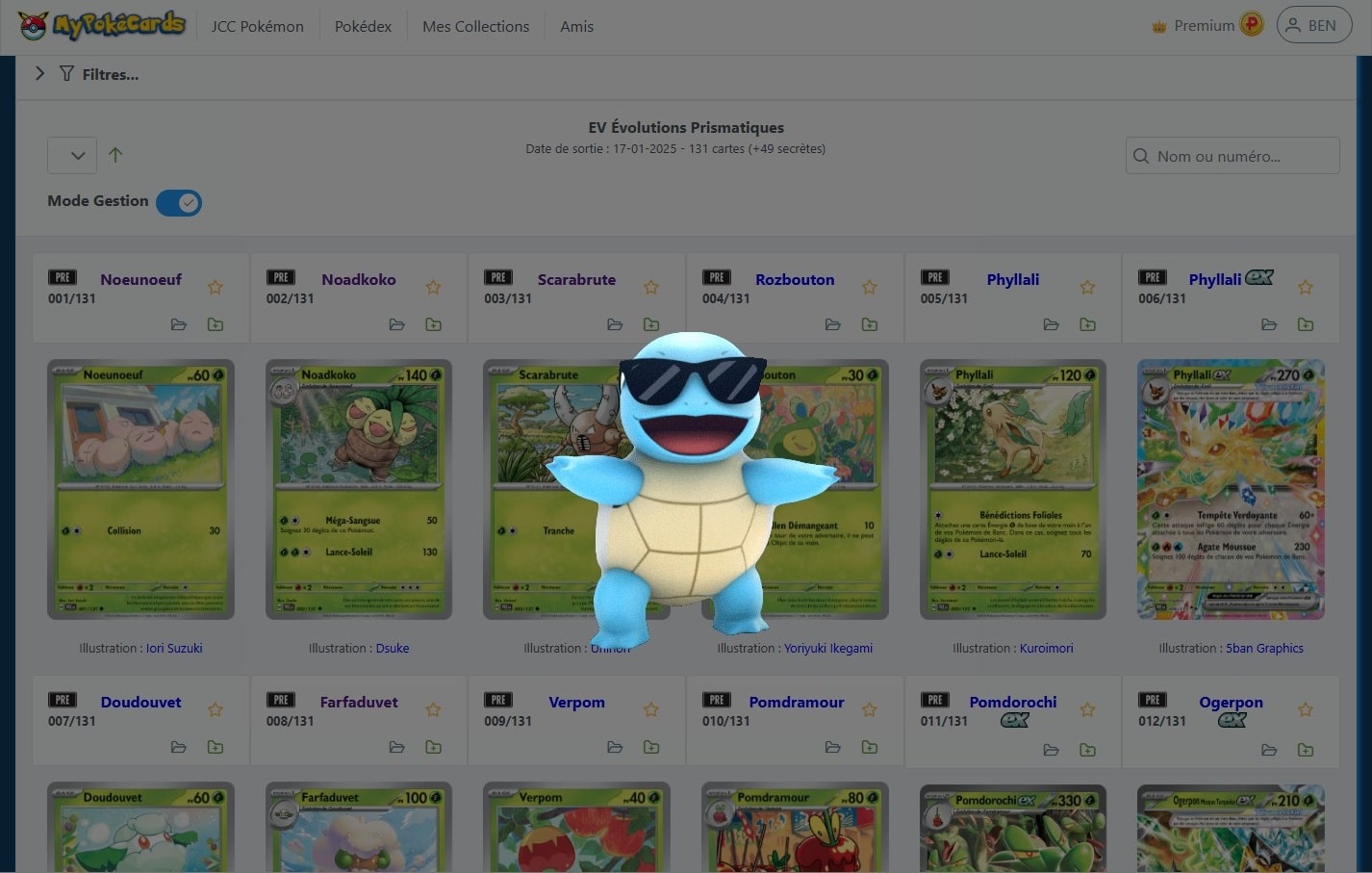The image size is (1372, 873).
Task: Open the Amis page
Action: point(576,26)
